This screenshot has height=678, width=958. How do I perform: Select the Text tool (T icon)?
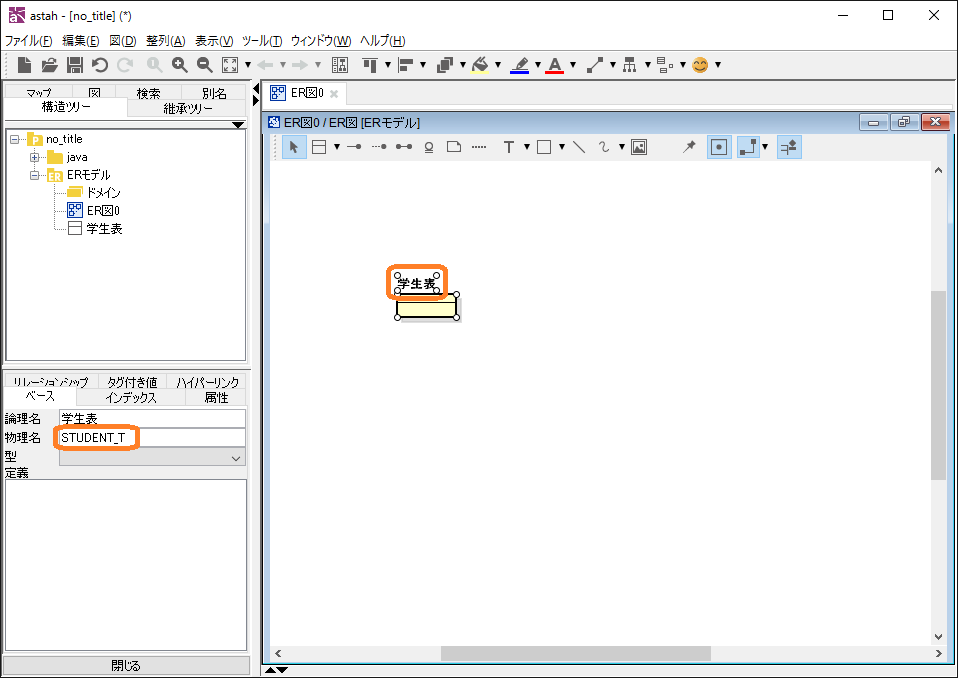[509, 147]
